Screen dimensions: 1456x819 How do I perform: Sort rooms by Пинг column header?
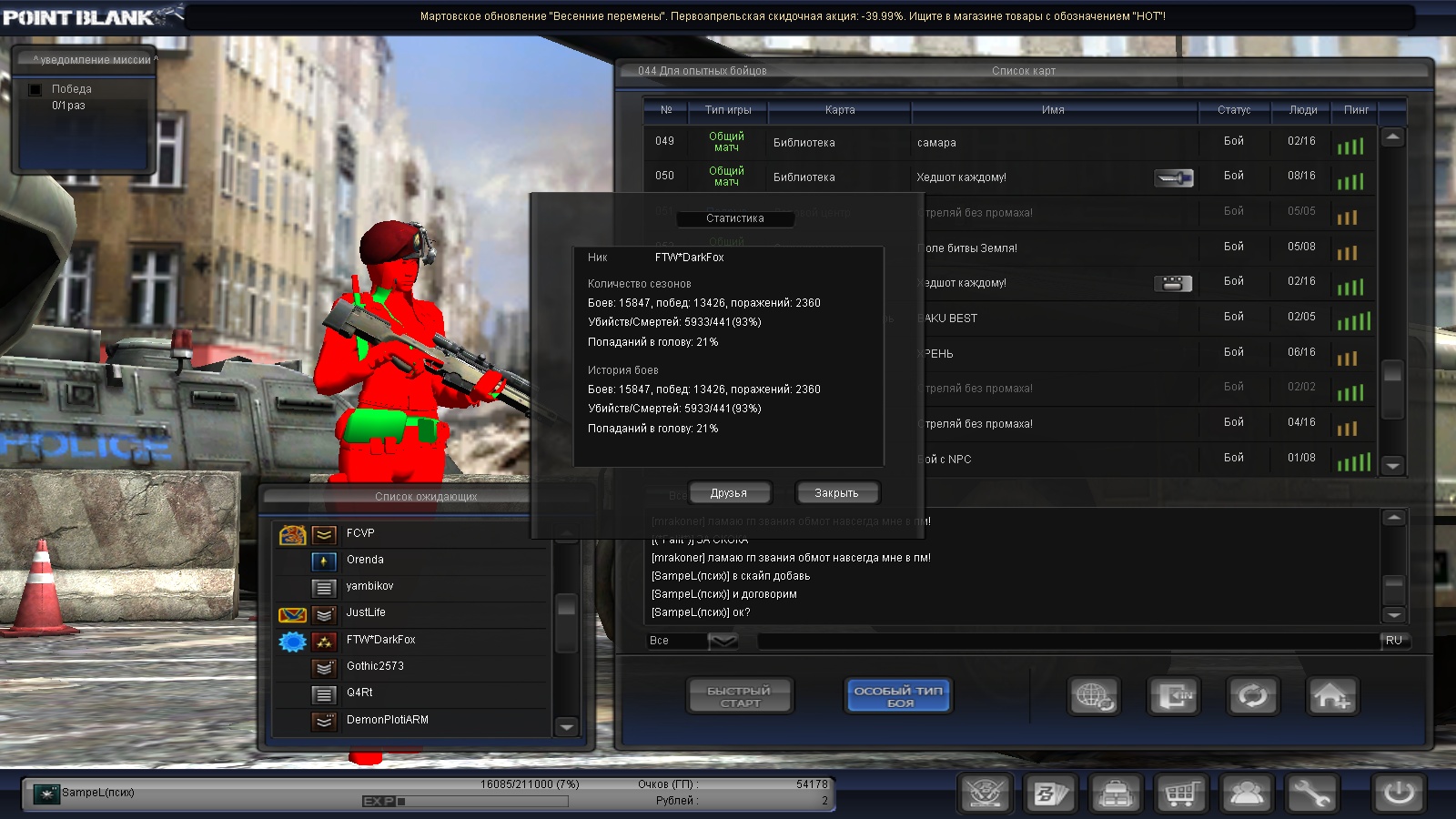point(1356,110)
